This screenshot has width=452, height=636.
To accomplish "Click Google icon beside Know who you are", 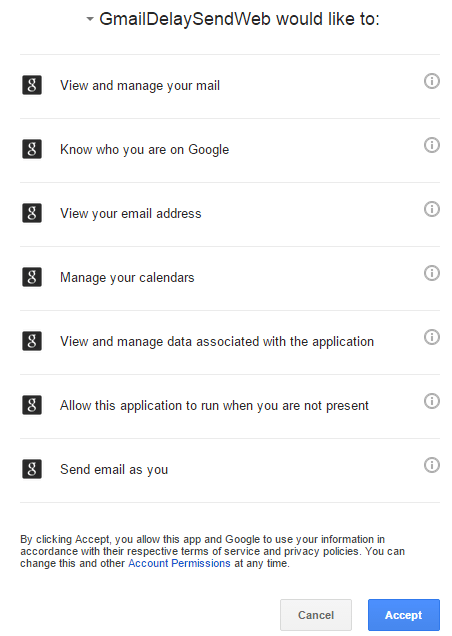I will click(32, 149).
